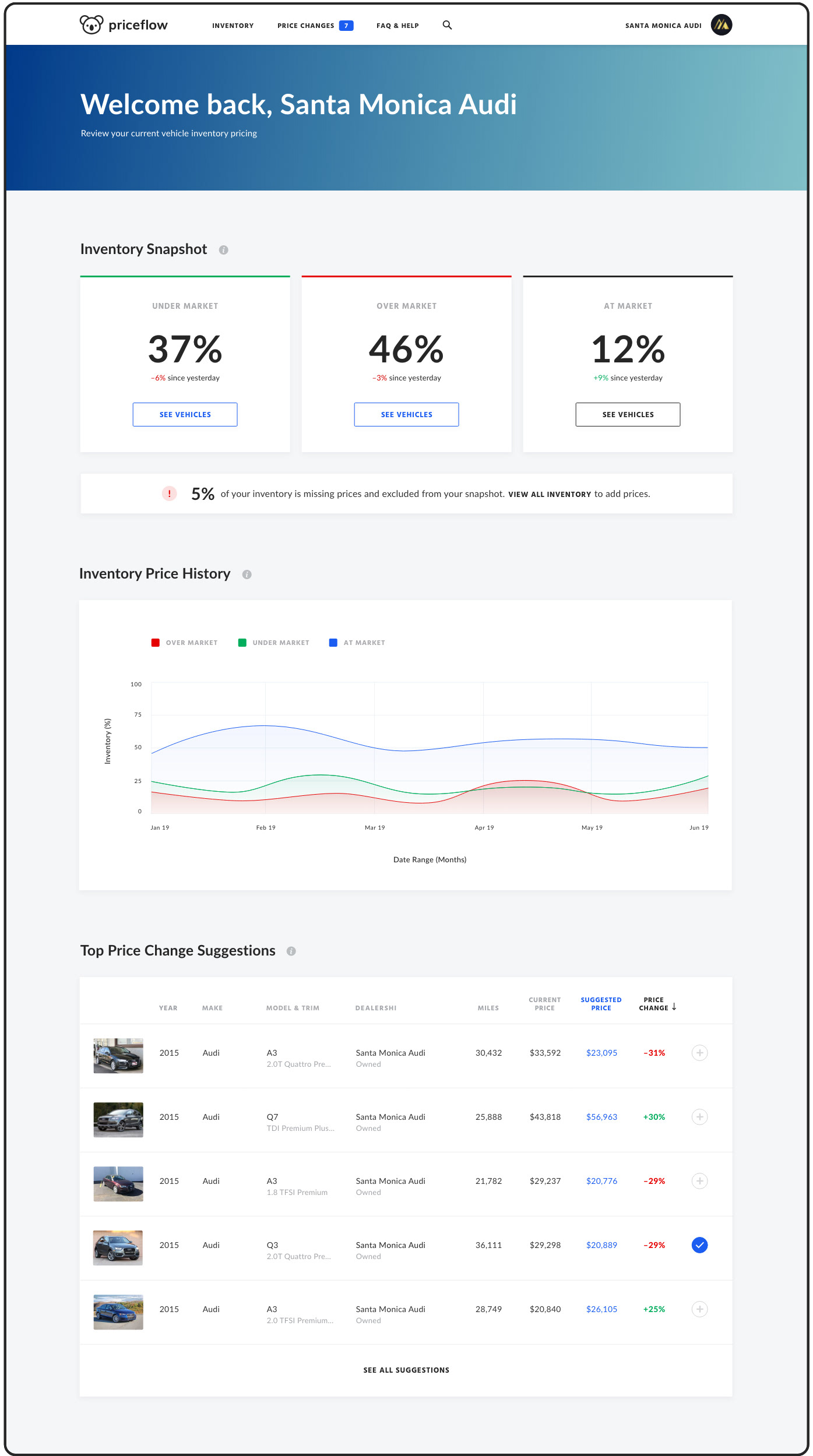This screenshot has height=1456, width=813.
Task: Add the A3 1.8 TFSI Premium suggestion
Action: tap(699, 1181)
